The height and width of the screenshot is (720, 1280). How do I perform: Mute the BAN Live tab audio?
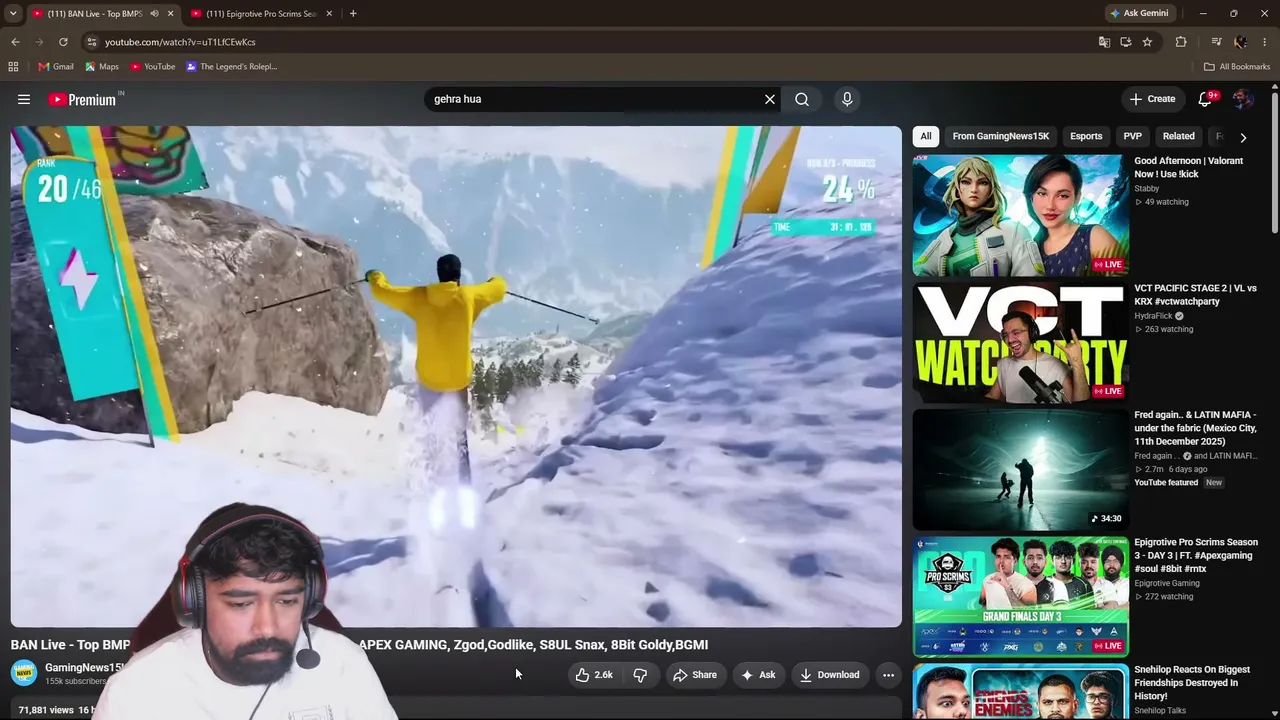[154, 14]
